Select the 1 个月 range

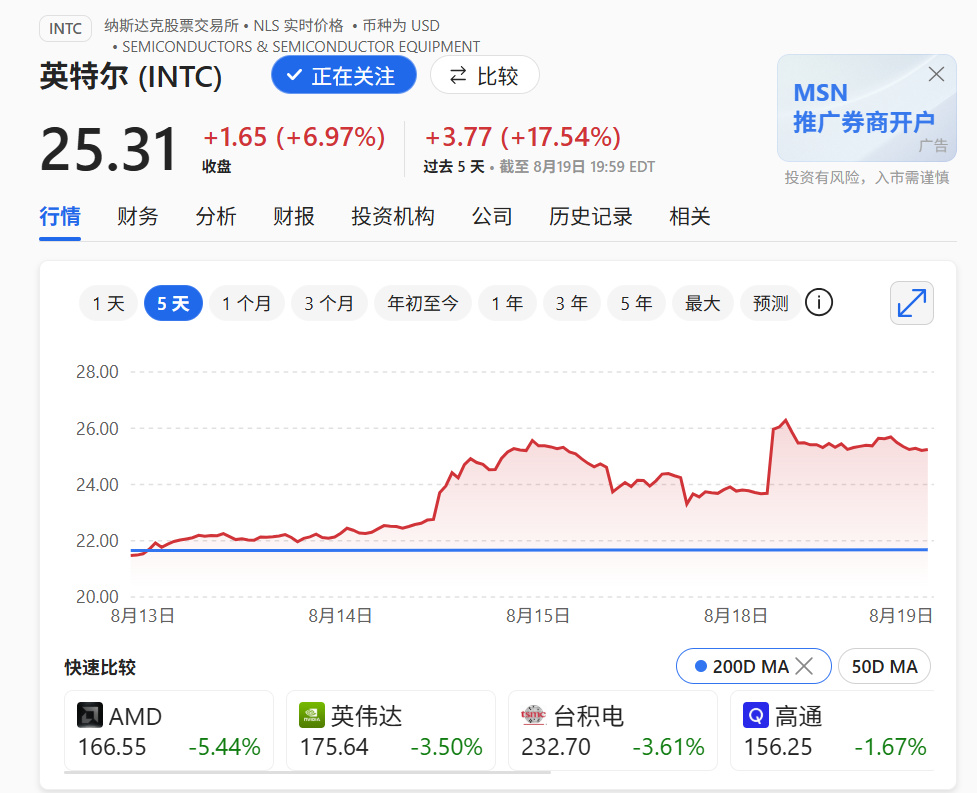[247, 303]
